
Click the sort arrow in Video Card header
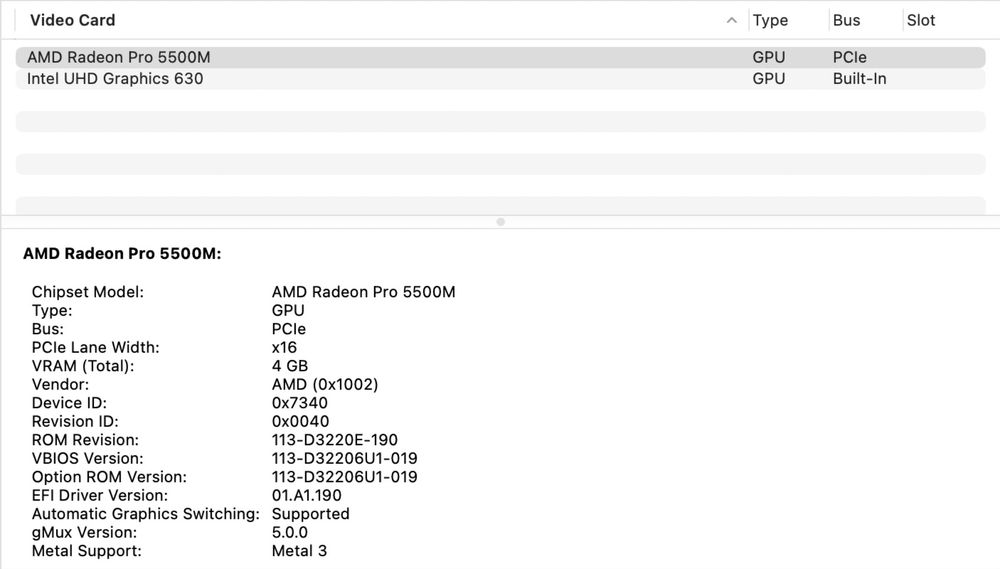[732, 20]
